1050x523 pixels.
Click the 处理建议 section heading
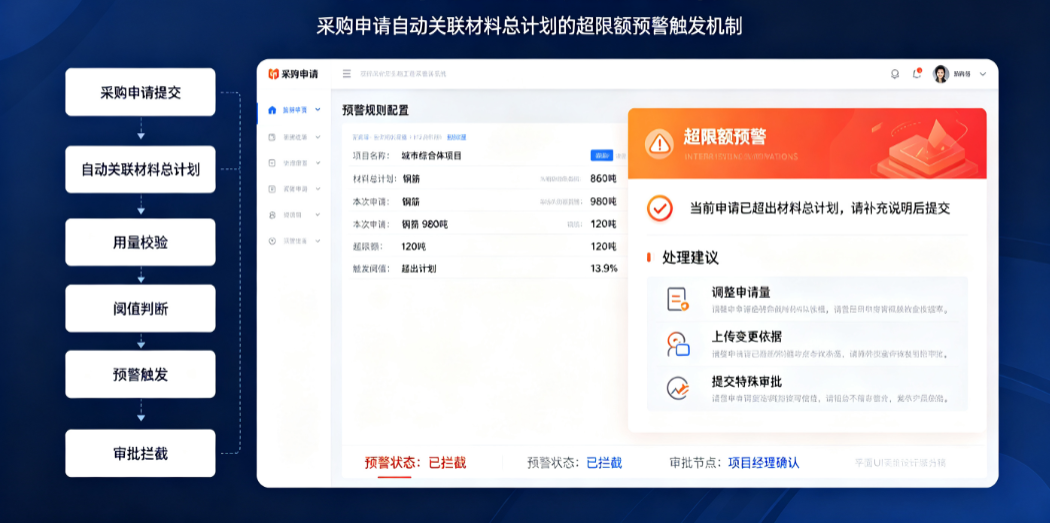pyautogui.click(x=690, y=258)
